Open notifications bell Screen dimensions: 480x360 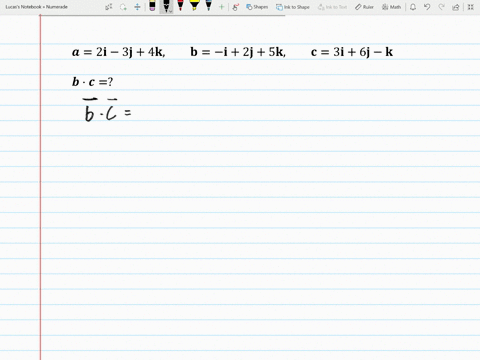(413, 7)
